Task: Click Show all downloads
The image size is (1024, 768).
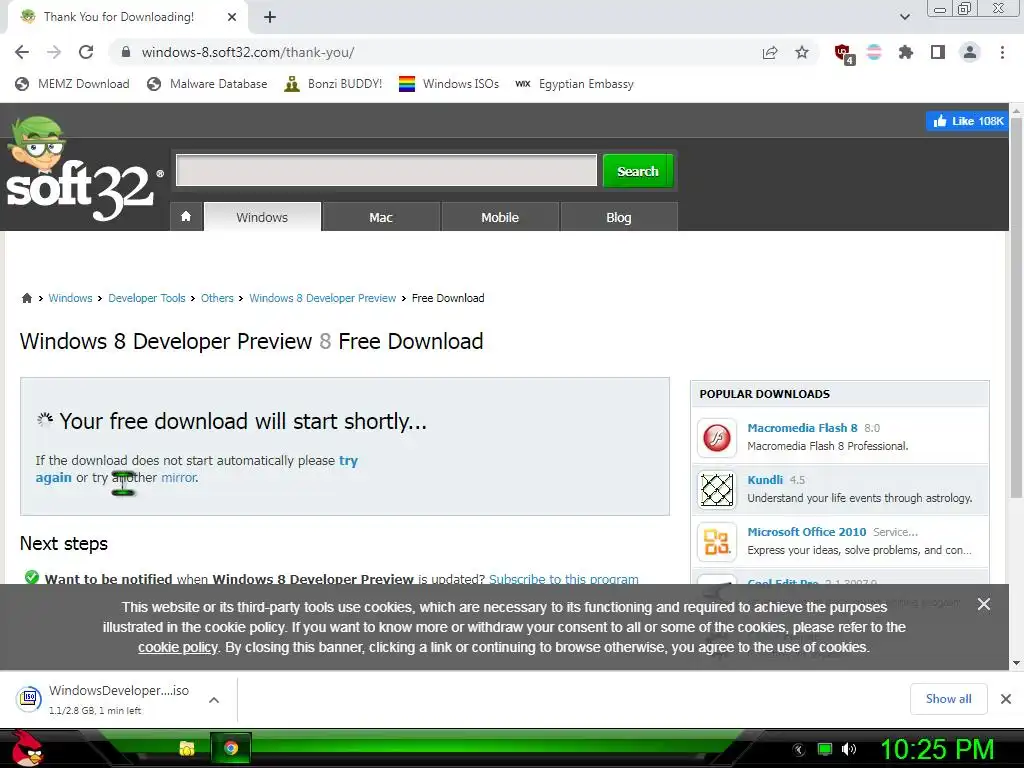Action: click(x=948, y=699)
